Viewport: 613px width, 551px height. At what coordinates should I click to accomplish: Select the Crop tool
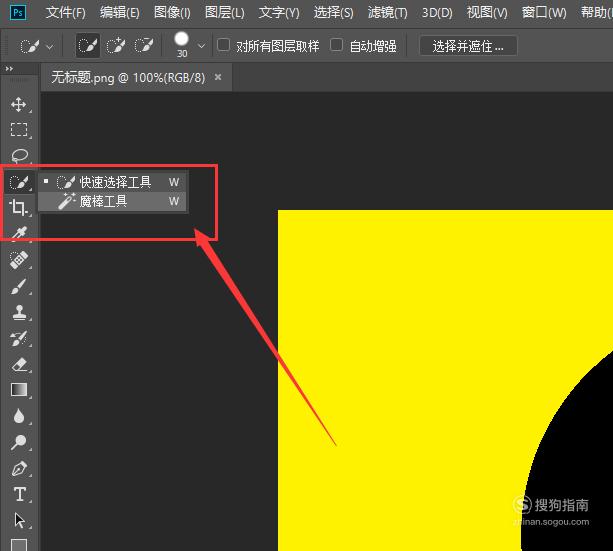[19, 207]
